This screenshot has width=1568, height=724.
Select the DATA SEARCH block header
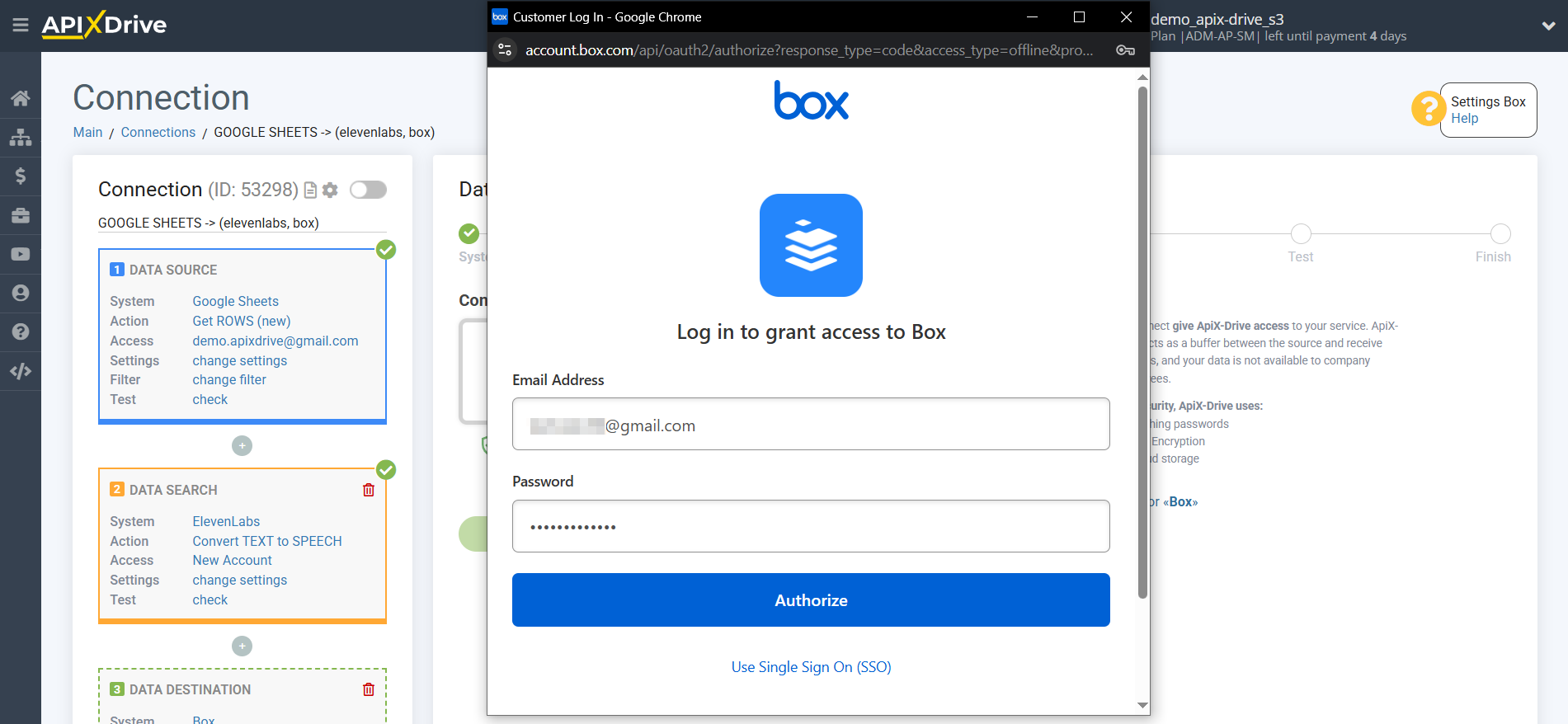point(173,490)
